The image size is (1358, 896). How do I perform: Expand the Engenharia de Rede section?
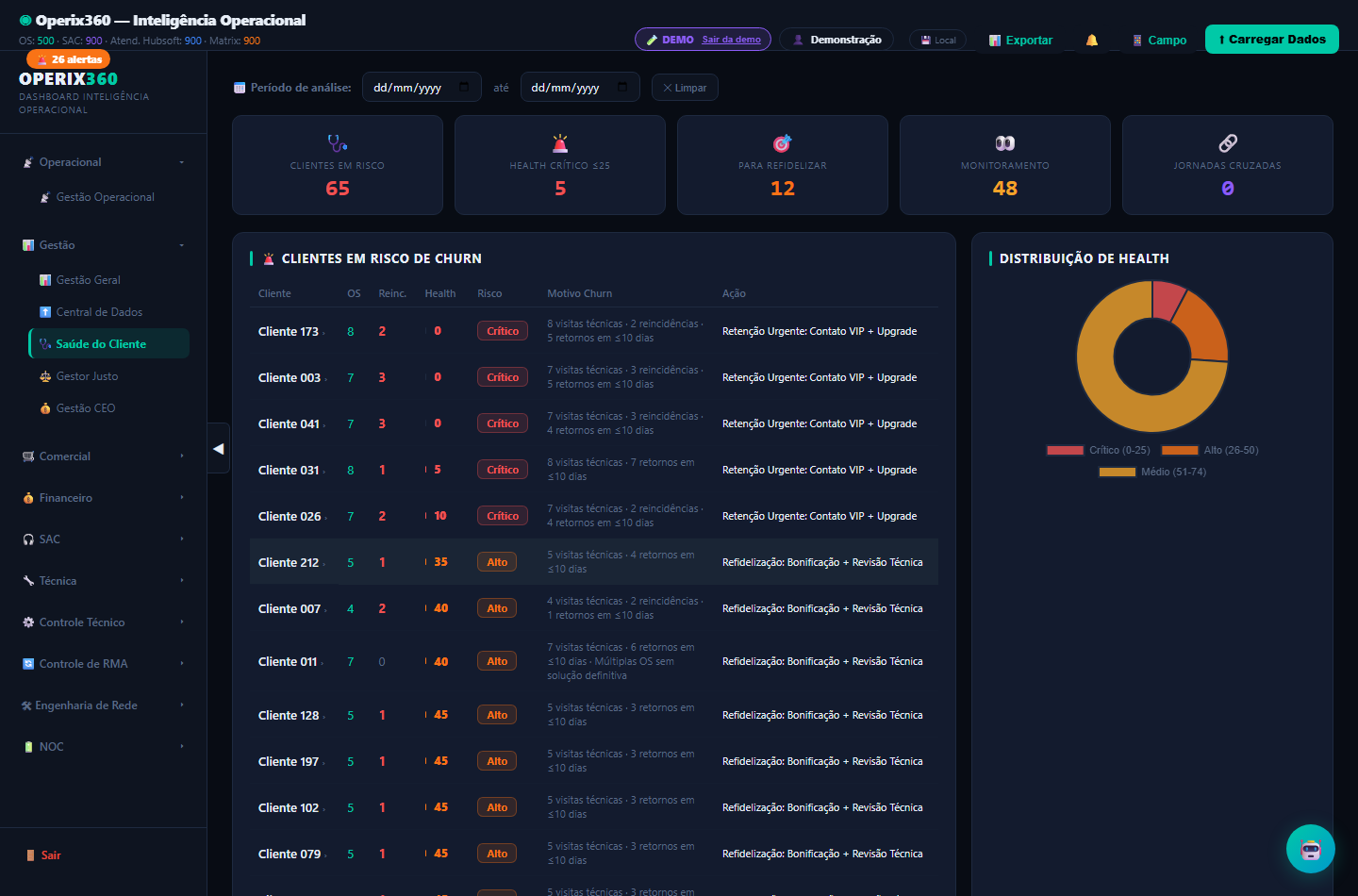tap(104, 705)
